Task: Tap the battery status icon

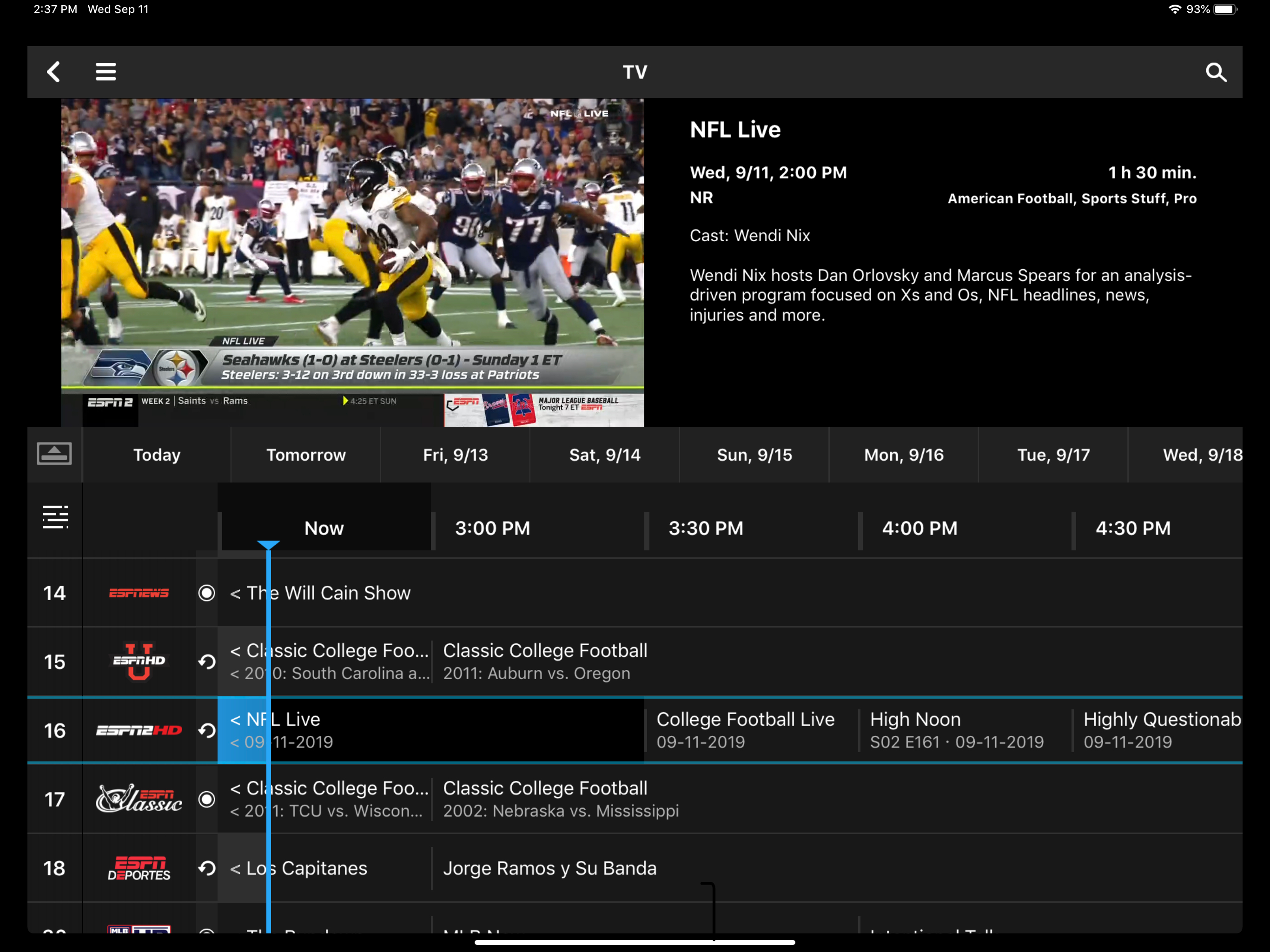Action: (x=1226, y=9)
